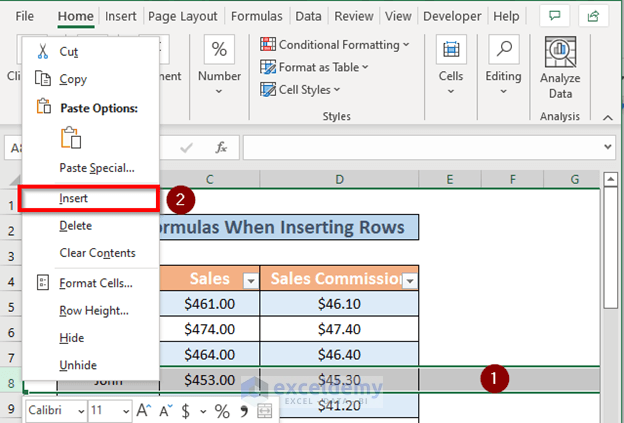The width and height of the screenshot is (624, 423).
Task: Open the Comments speech bubble button
Action: [x=553, y=16]
